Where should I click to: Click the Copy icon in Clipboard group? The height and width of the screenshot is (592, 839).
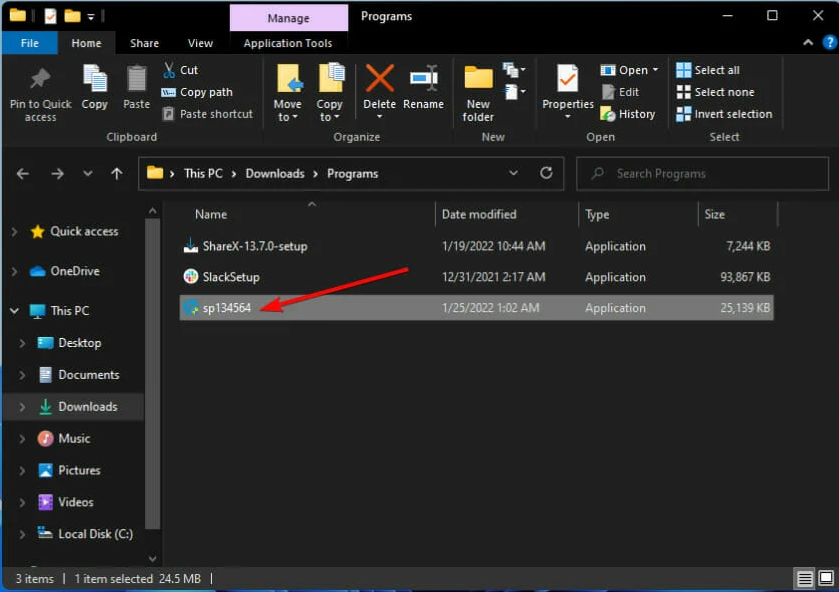pyautogui.click(x=95, y=87)
